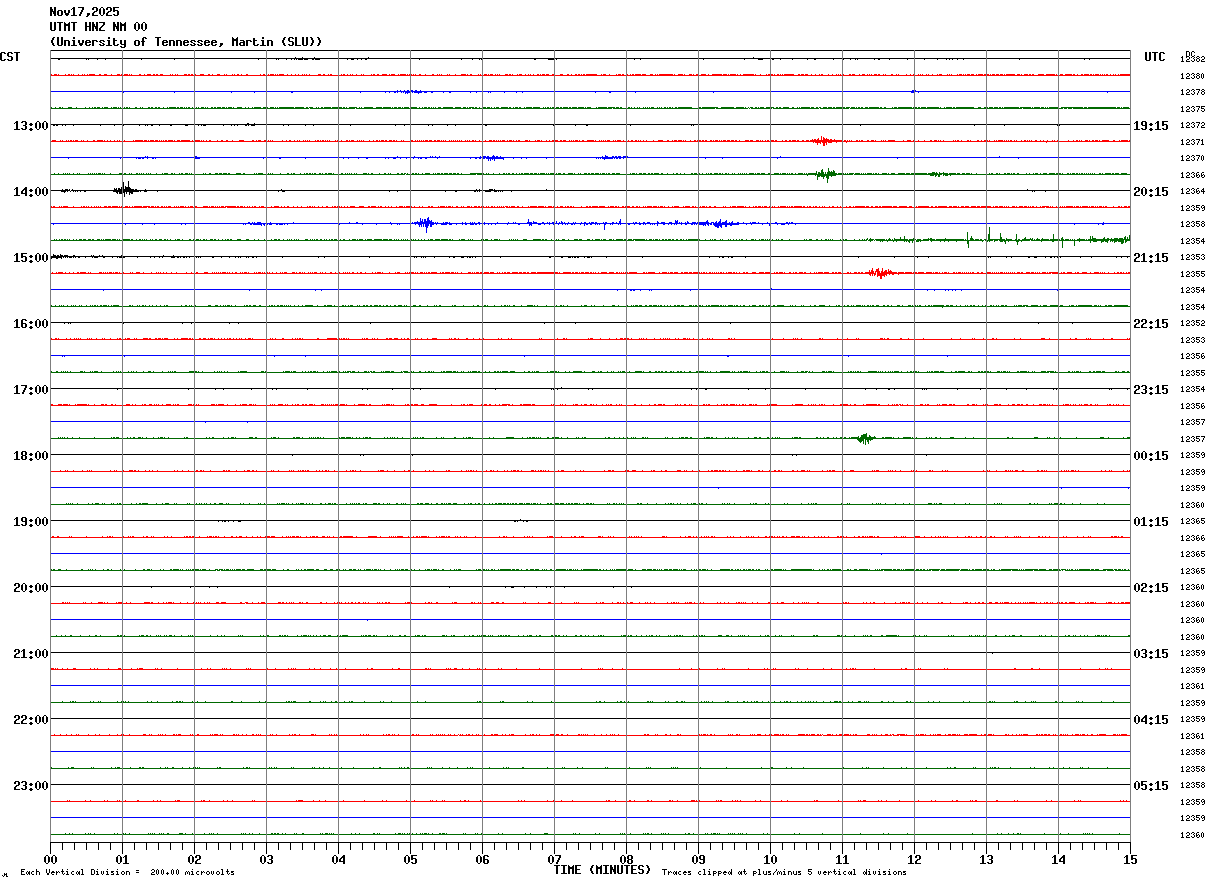The image size is (1210, 886).
Task: Click the red burst on the 15:15 trace
Action: point(880,272)
